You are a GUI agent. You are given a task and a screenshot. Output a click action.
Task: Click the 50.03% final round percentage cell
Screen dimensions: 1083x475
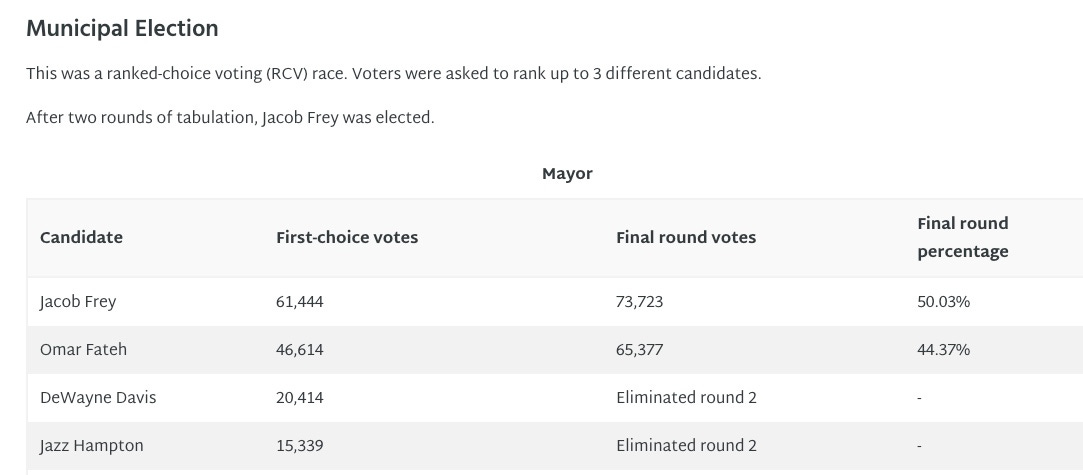tap(944, 302)
